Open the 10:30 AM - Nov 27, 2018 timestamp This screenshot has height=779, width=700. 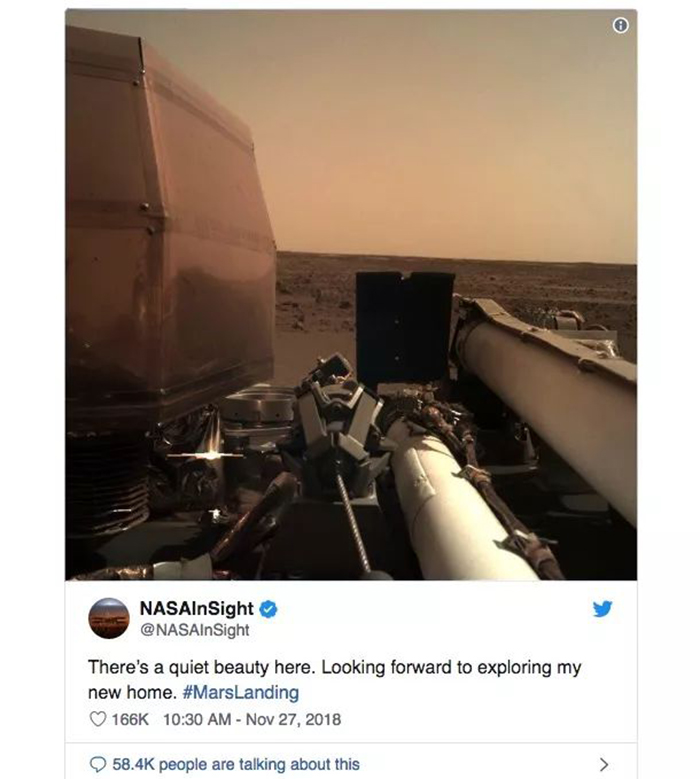pos(252,719)
